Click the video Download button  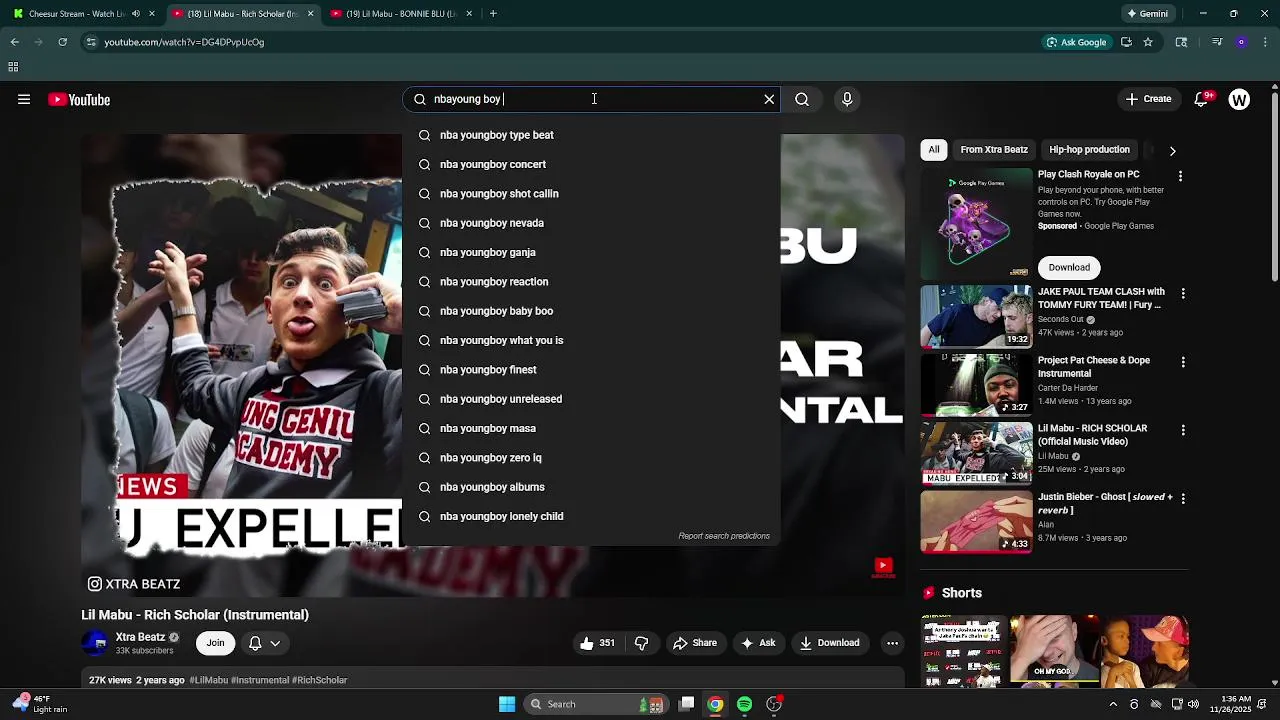point(830,643)
